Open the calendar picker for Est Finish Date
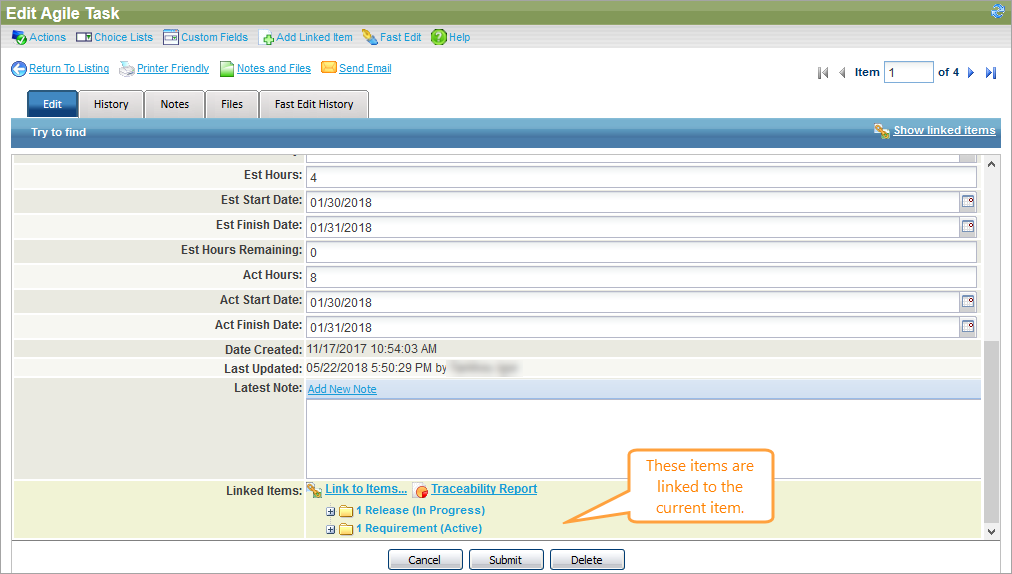This screenshot has height=574, width=1012. [x=967, y=227]
